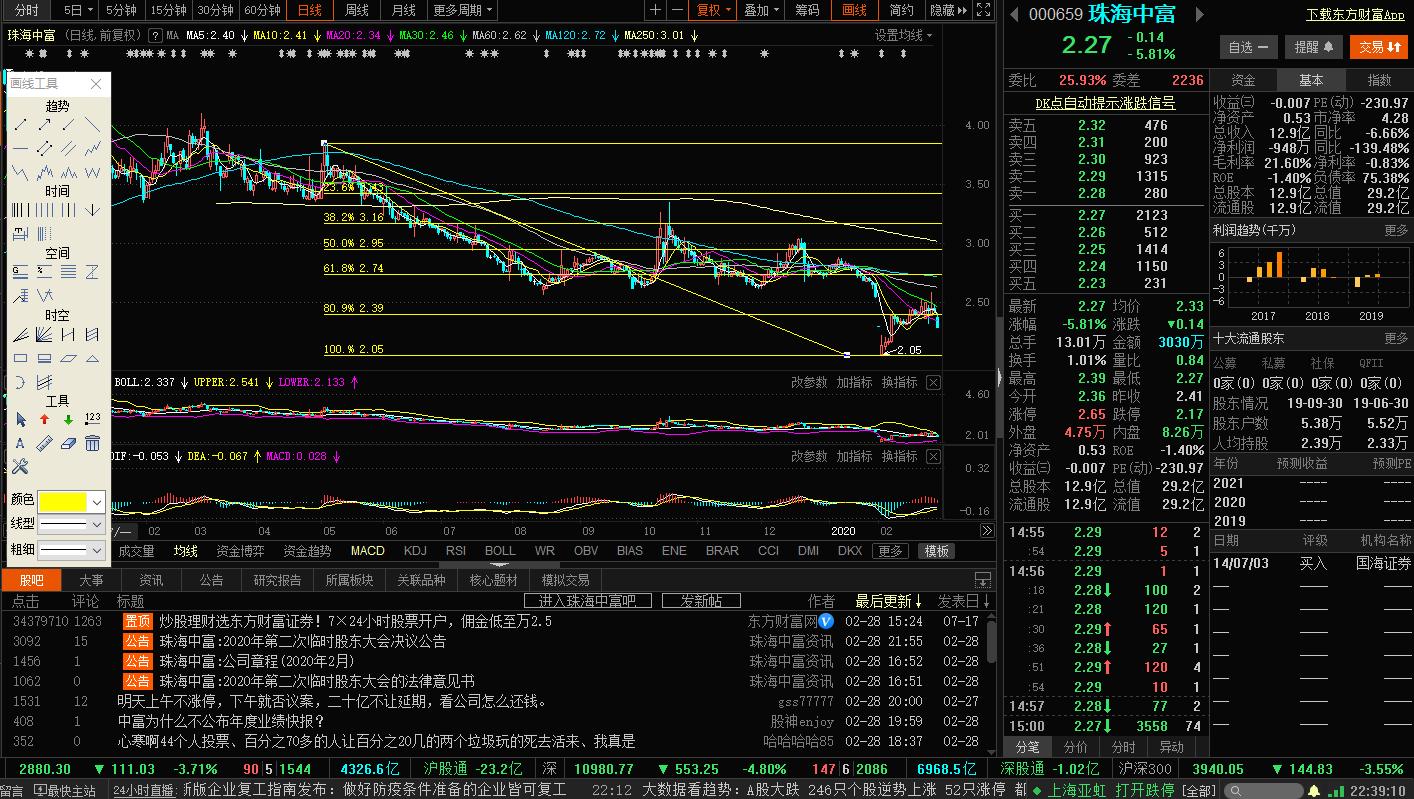This screenshot has width=1414, height=799.
Task: Select the red up-arrow marker tool
Action: pyautogui.click(x=44, y=418)
